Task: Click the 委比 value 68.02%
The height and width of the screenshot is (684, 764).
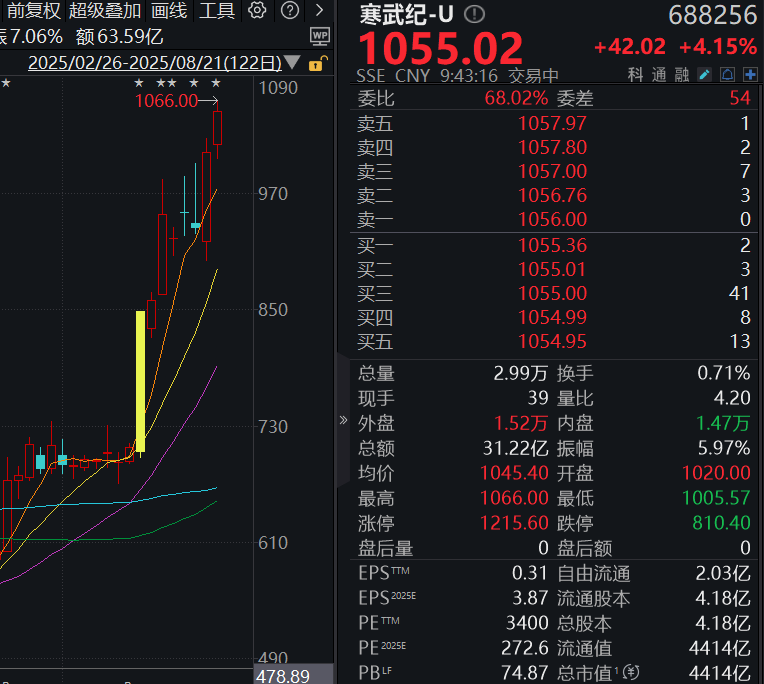Action: (516, 98)
